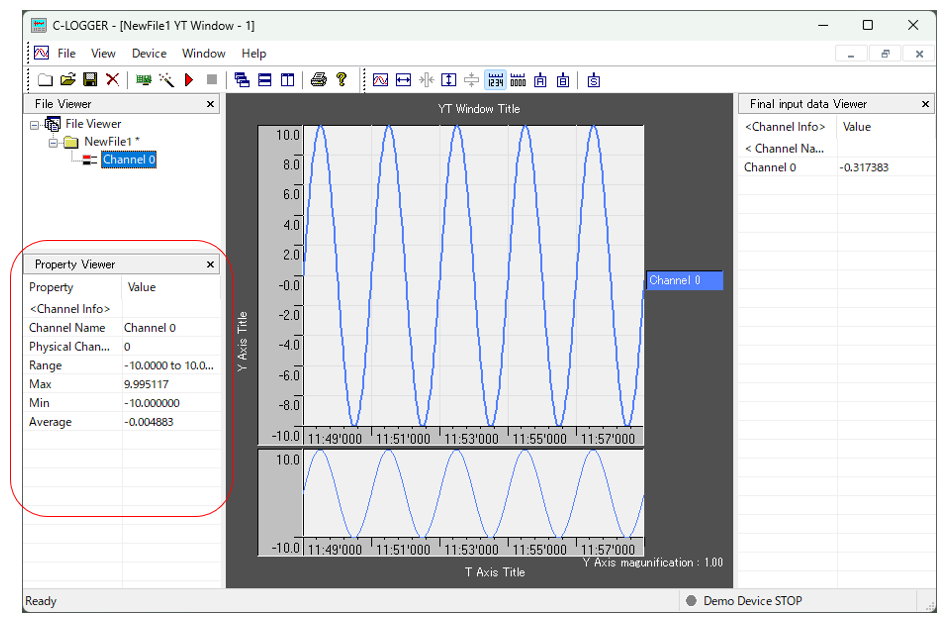
Task: Click the New file toolbar icon
Action: (x=45, y=80)
